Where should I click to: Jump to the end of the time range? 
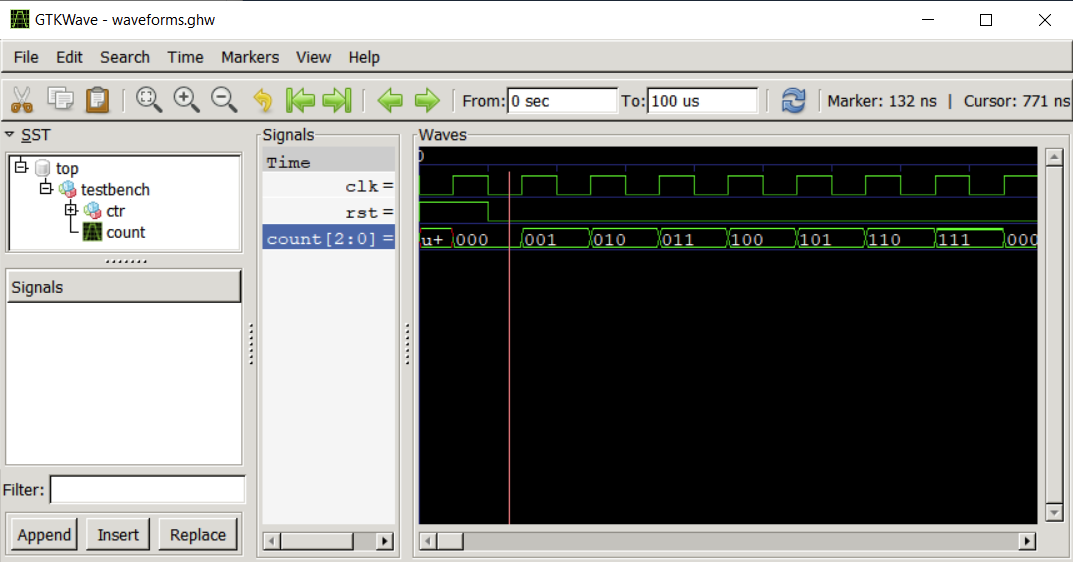point(337,100)
